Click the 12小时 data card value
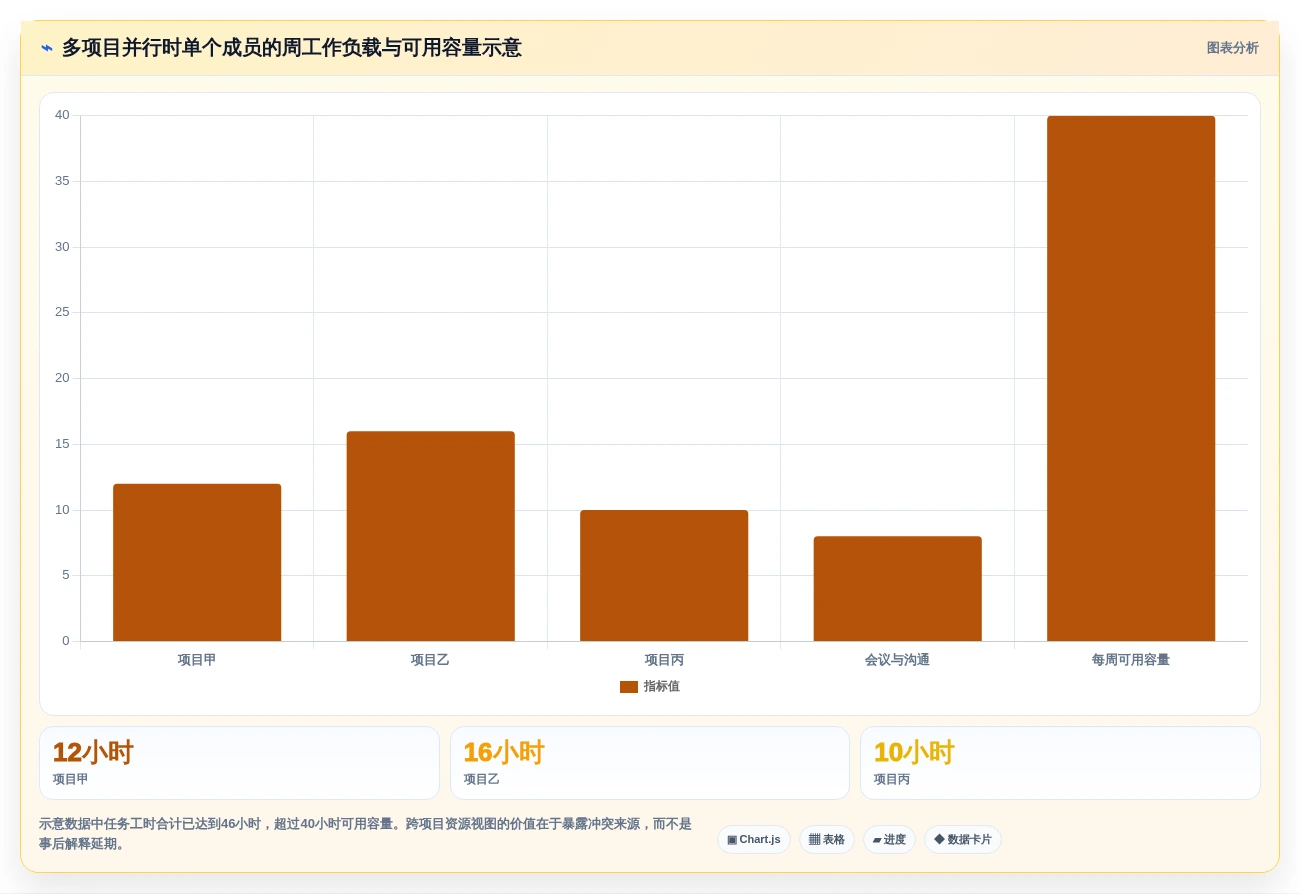This screenshot has width=1300, height=894. click(93, 752)
